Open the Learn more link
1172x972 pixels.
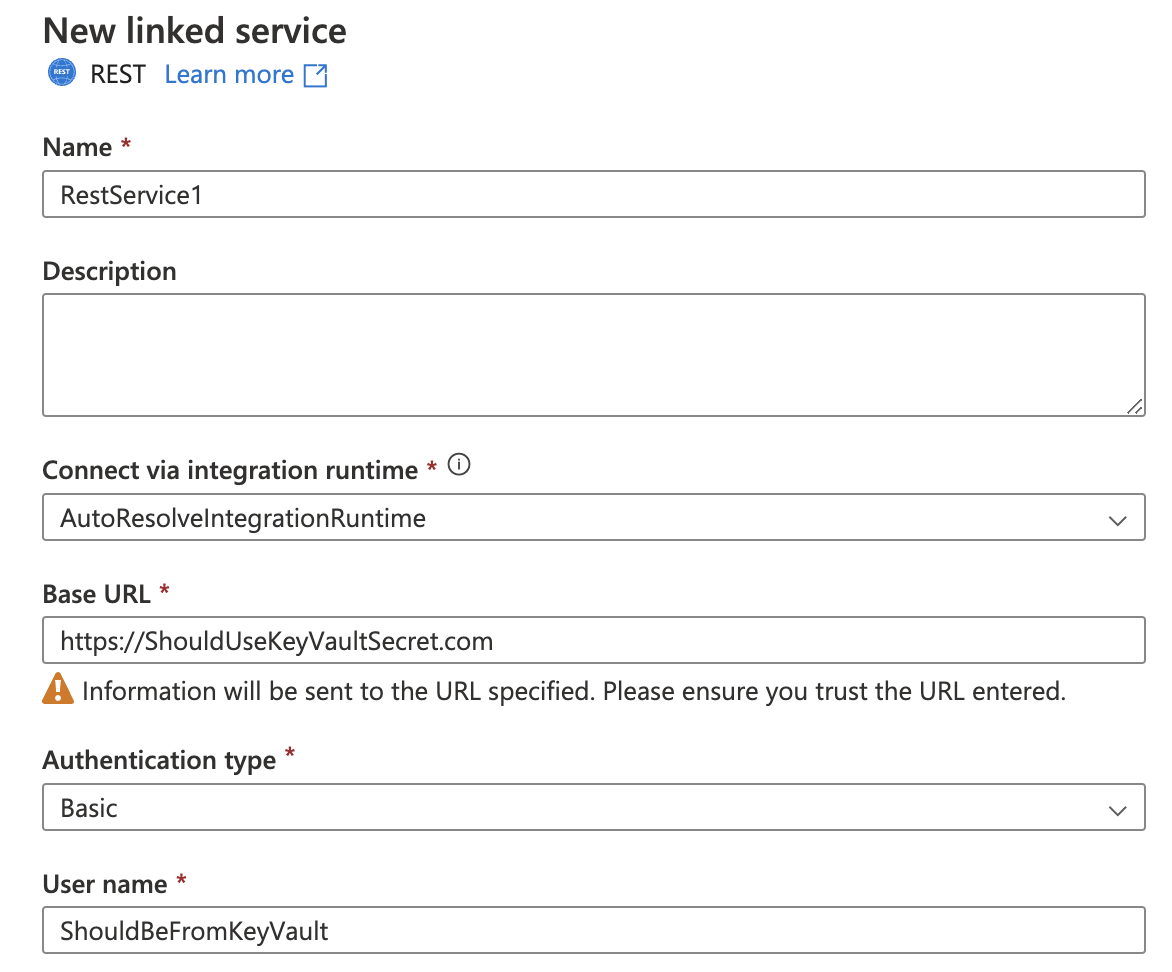pos(229,75)
